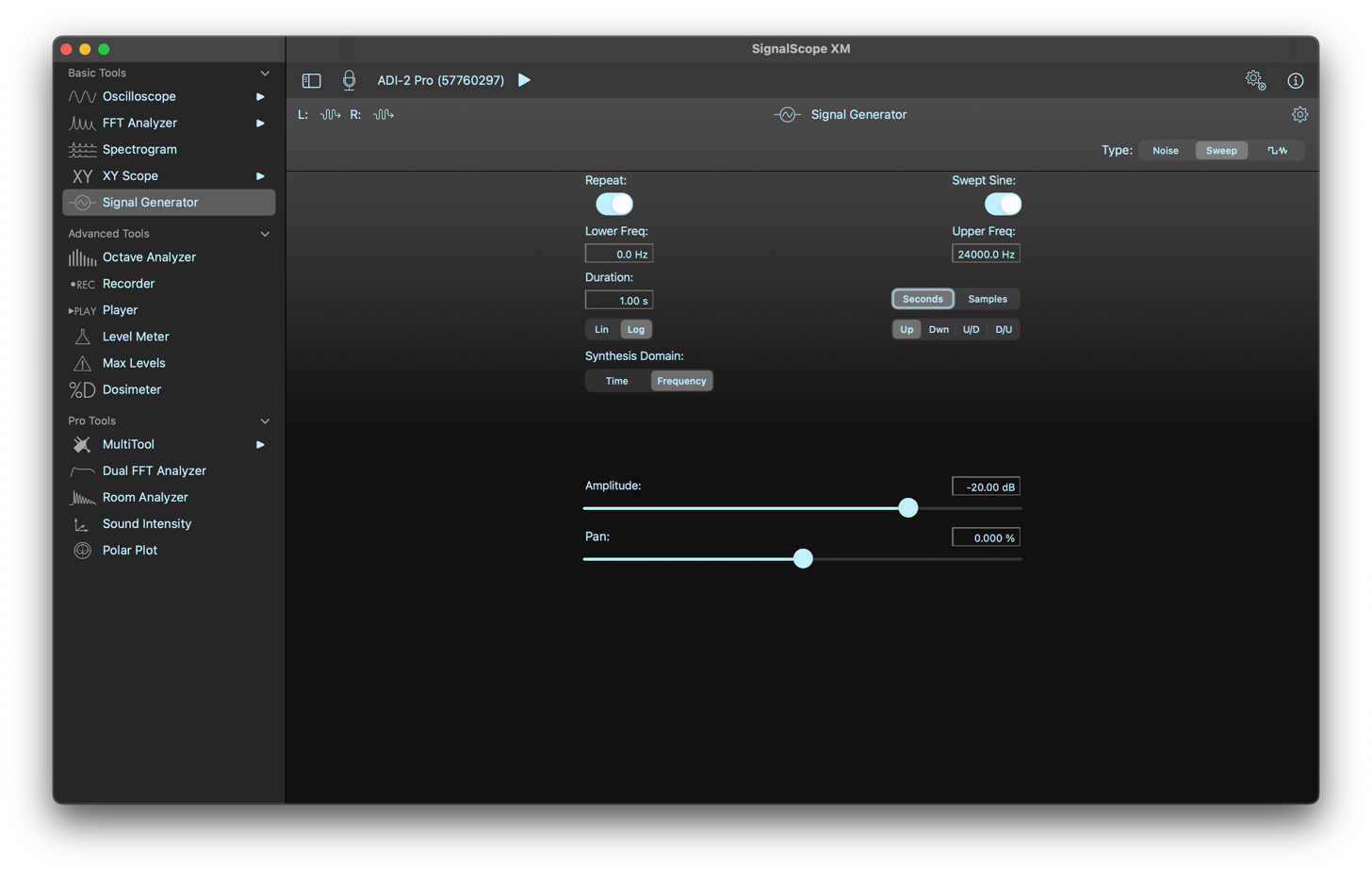
Task: Click the left channel waveform icon
Action: [x=330, y=115]
